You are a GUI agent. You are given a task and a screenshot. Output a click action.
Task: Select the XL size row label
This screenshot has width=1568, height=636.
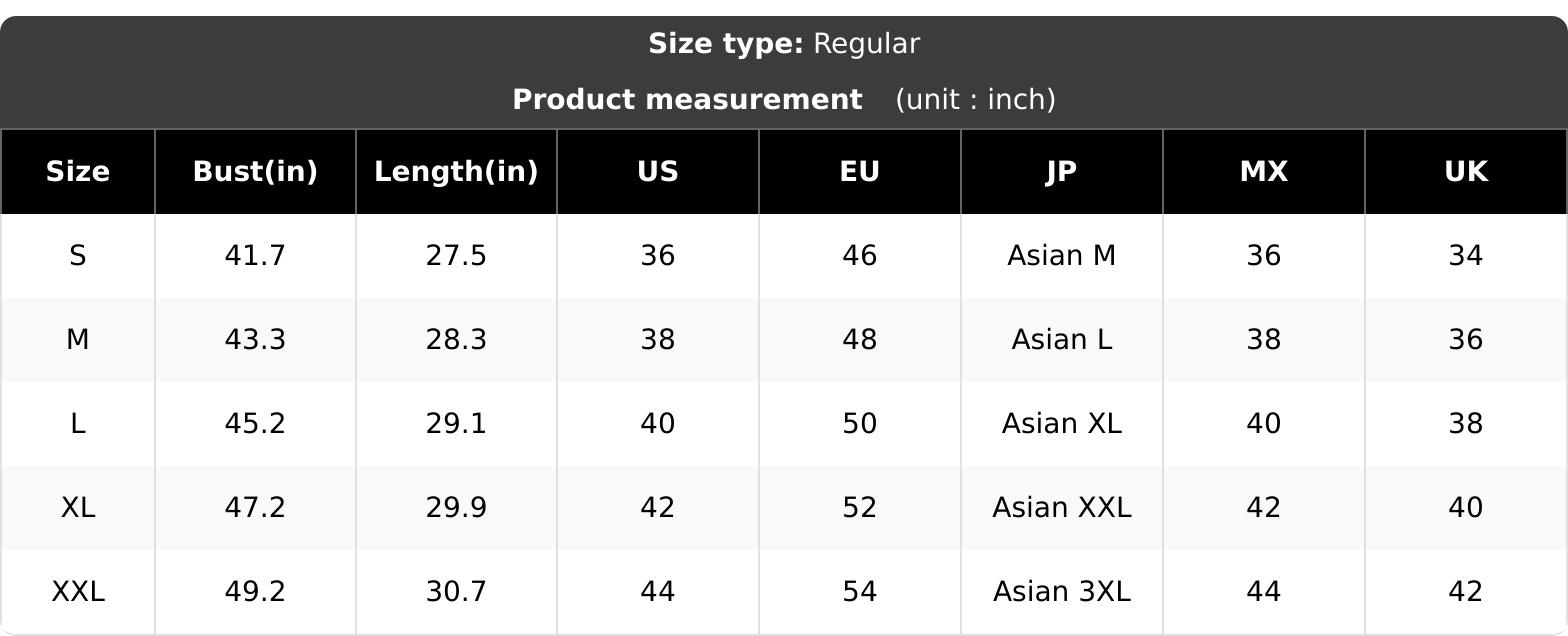(x=78, y=508)
